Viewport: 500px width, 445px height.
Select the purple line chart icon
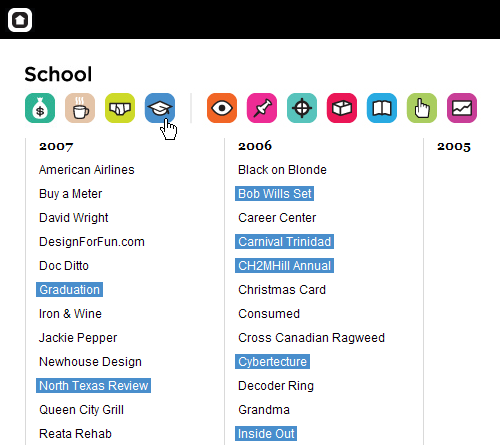coord(462,108)
